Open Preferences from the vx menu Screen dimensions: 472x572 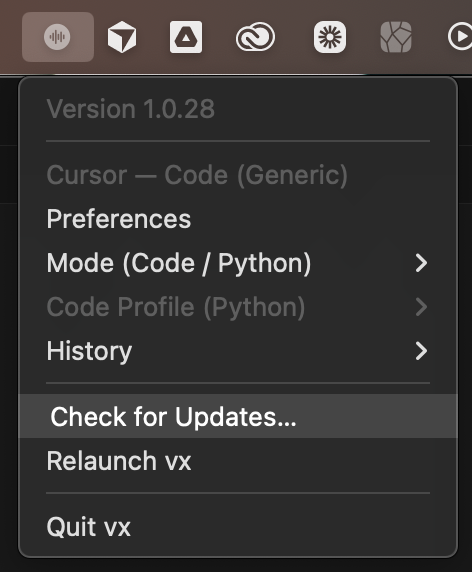238,219
